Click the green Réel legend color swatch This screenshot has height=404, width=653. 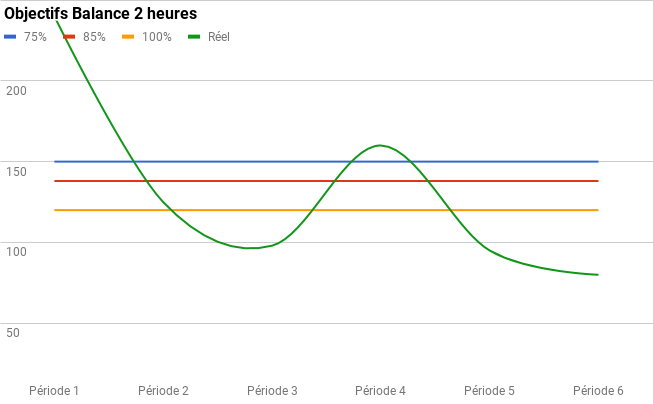pyautogui.click(x=194, y=37)
